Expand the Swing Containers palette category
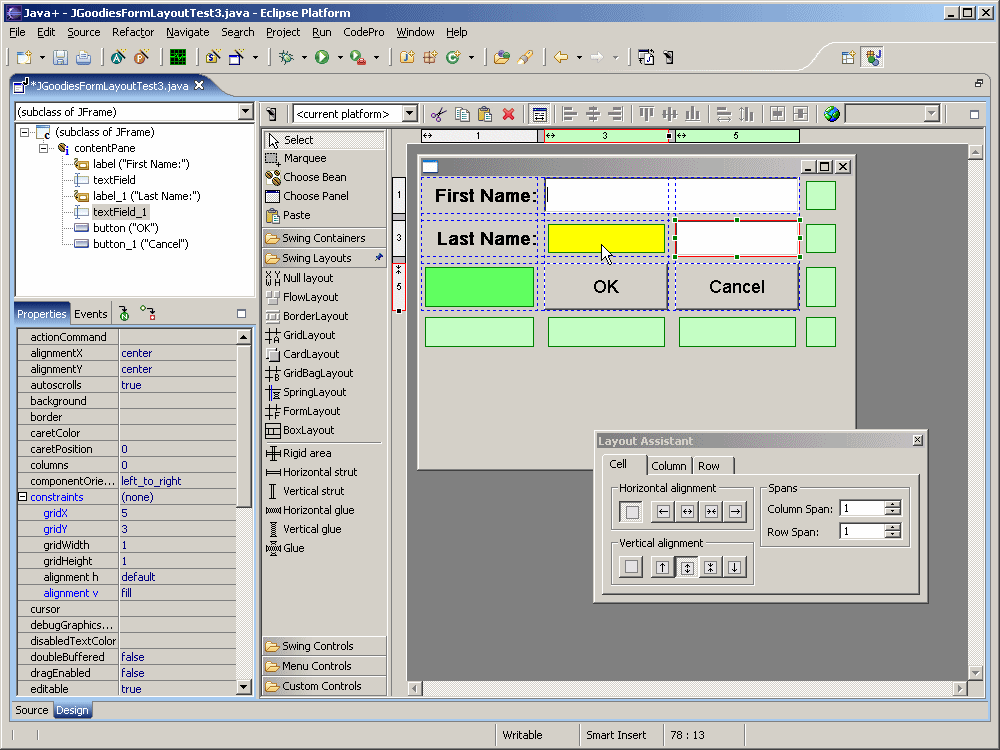The height and width of the screenshot is (750, 1000). pyautogui.click(x=324, y=238)
